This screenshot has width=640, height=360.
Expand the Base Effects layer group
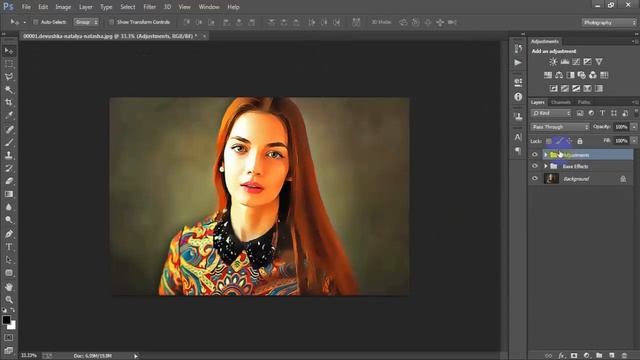pos(546,166)
